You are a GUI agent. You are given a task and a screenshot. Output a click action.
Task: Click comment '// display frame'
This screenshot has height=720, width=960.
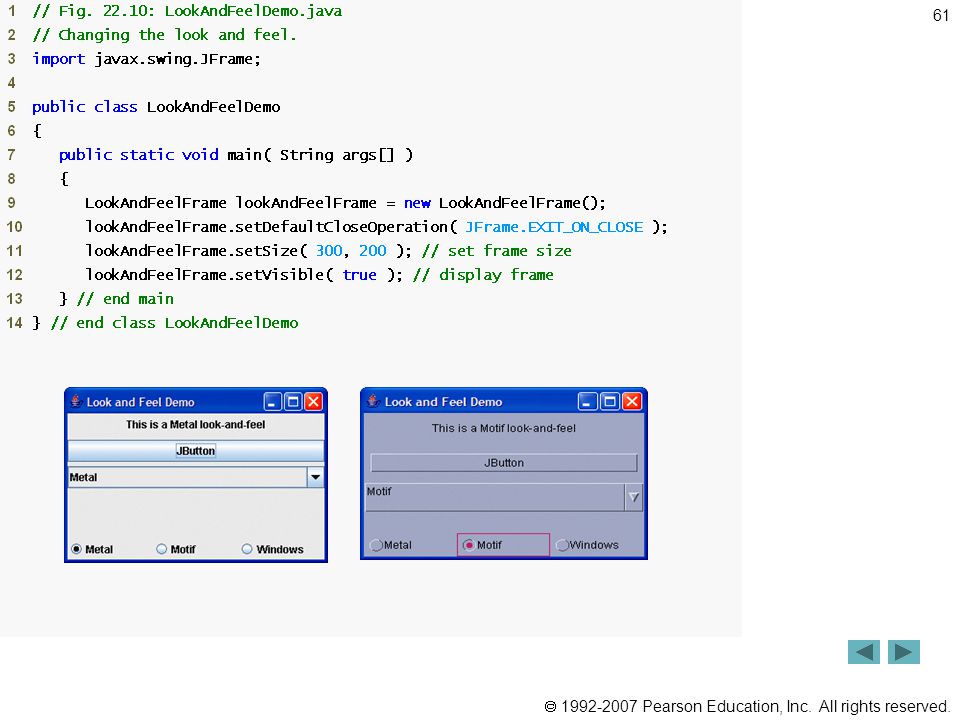(483, 275)
